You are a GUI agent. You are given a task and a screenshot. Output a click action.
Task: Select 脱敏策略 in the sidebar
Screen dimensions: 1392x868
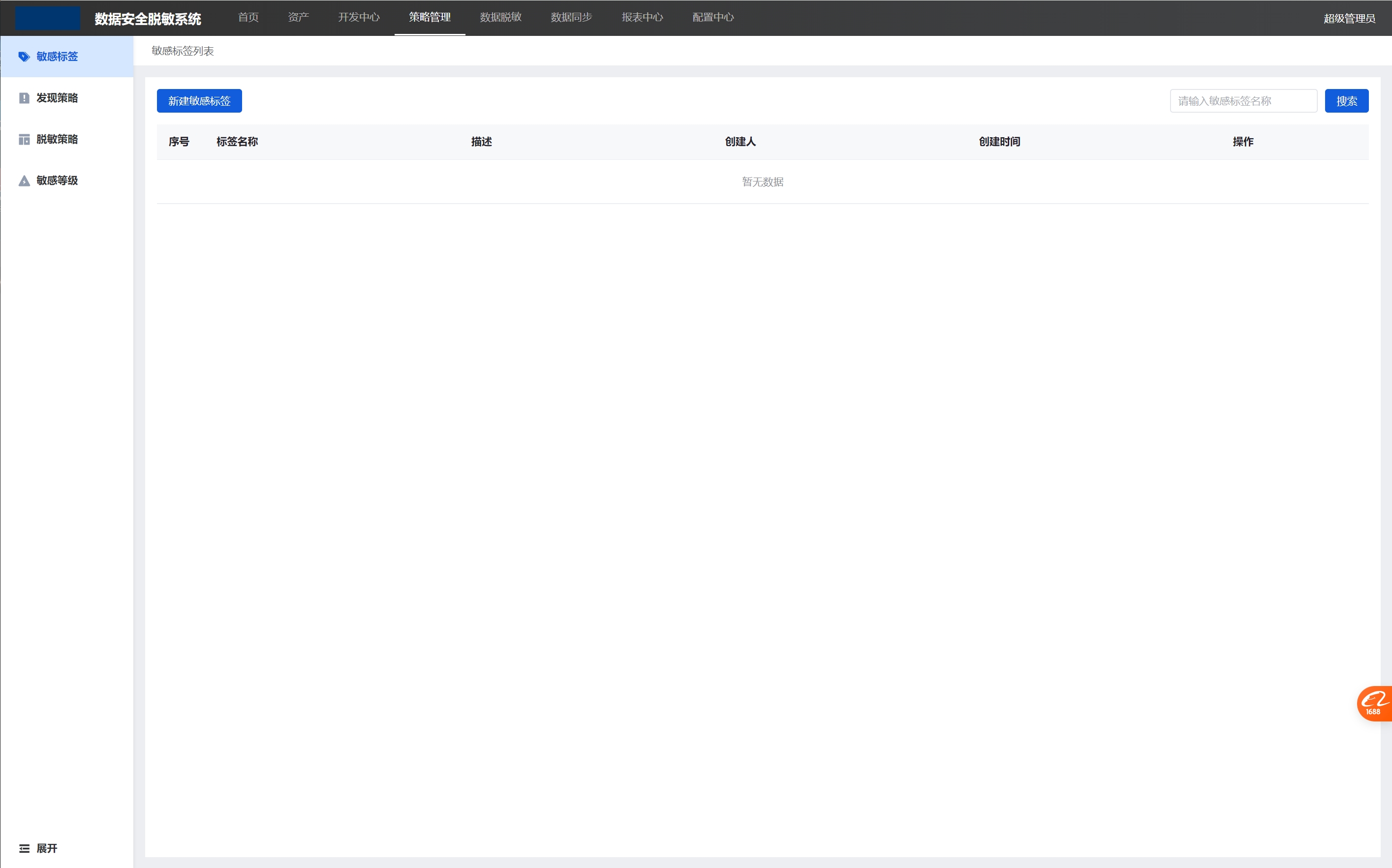[x=66, y=140]
